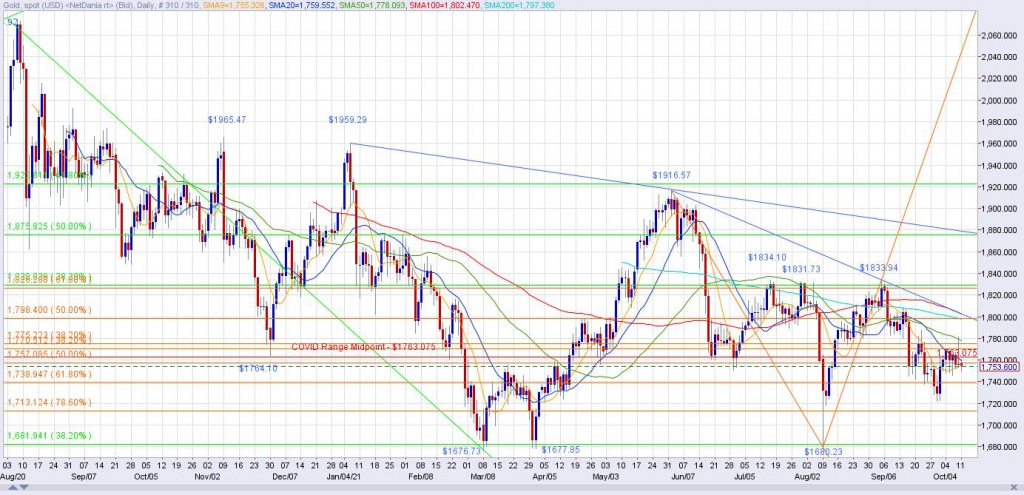Click the 1,713.124 (78.60%) Fibonacci label
1024x495 pixels.
(x=49, y=403)
